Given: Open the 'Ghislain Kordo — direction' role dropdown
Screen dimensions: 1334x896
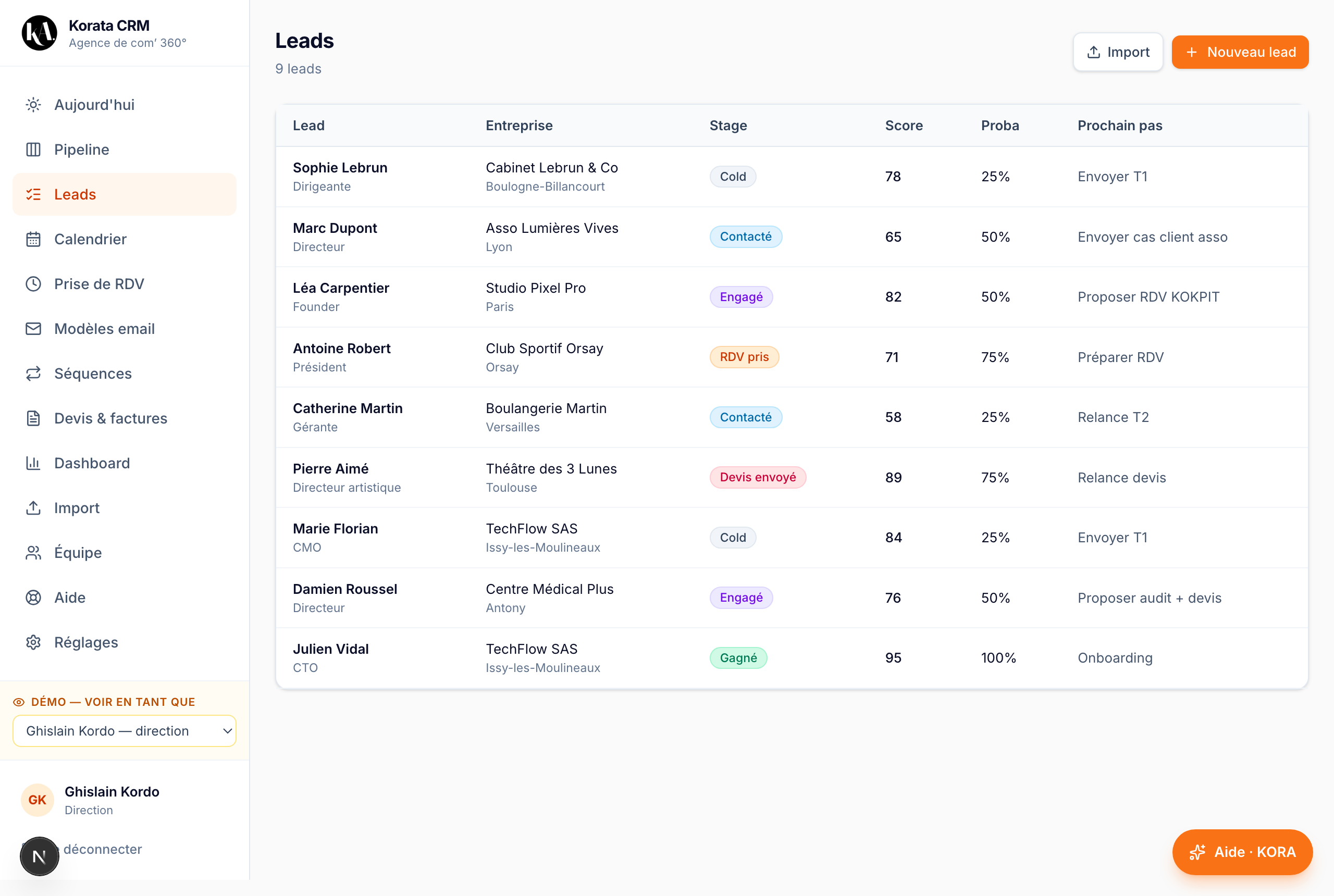Looking at the screenshot, I should [x=125, y=731].
